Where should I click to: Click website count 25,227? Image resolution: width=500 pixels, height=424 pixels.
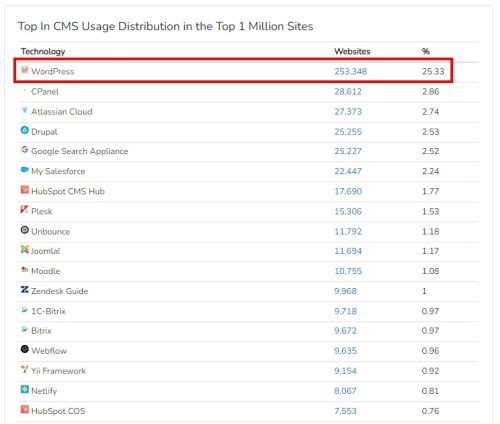click(348, 151)
